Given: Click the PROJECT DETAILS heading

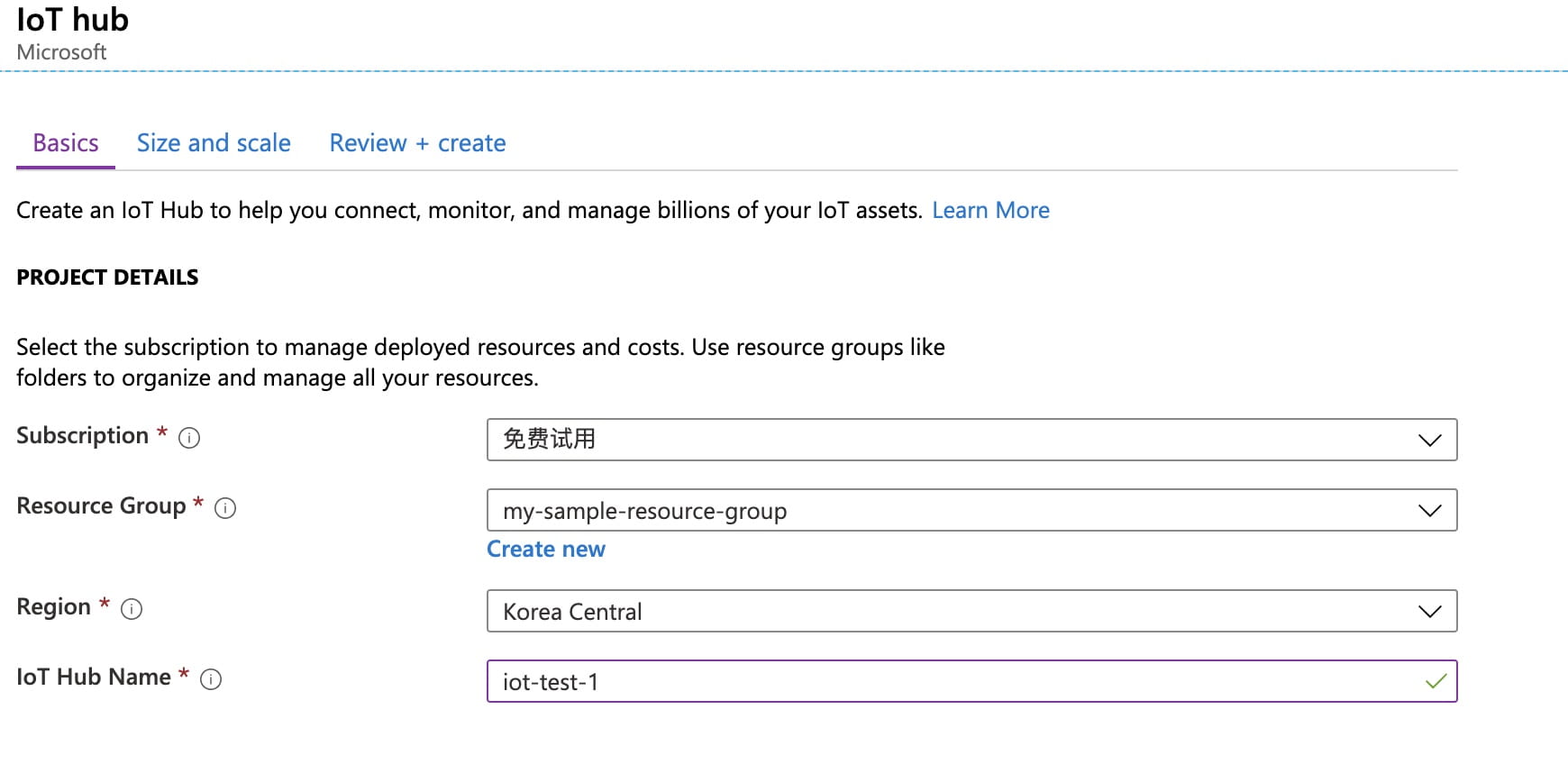Looking at the screenshot, I should (107, 277).
